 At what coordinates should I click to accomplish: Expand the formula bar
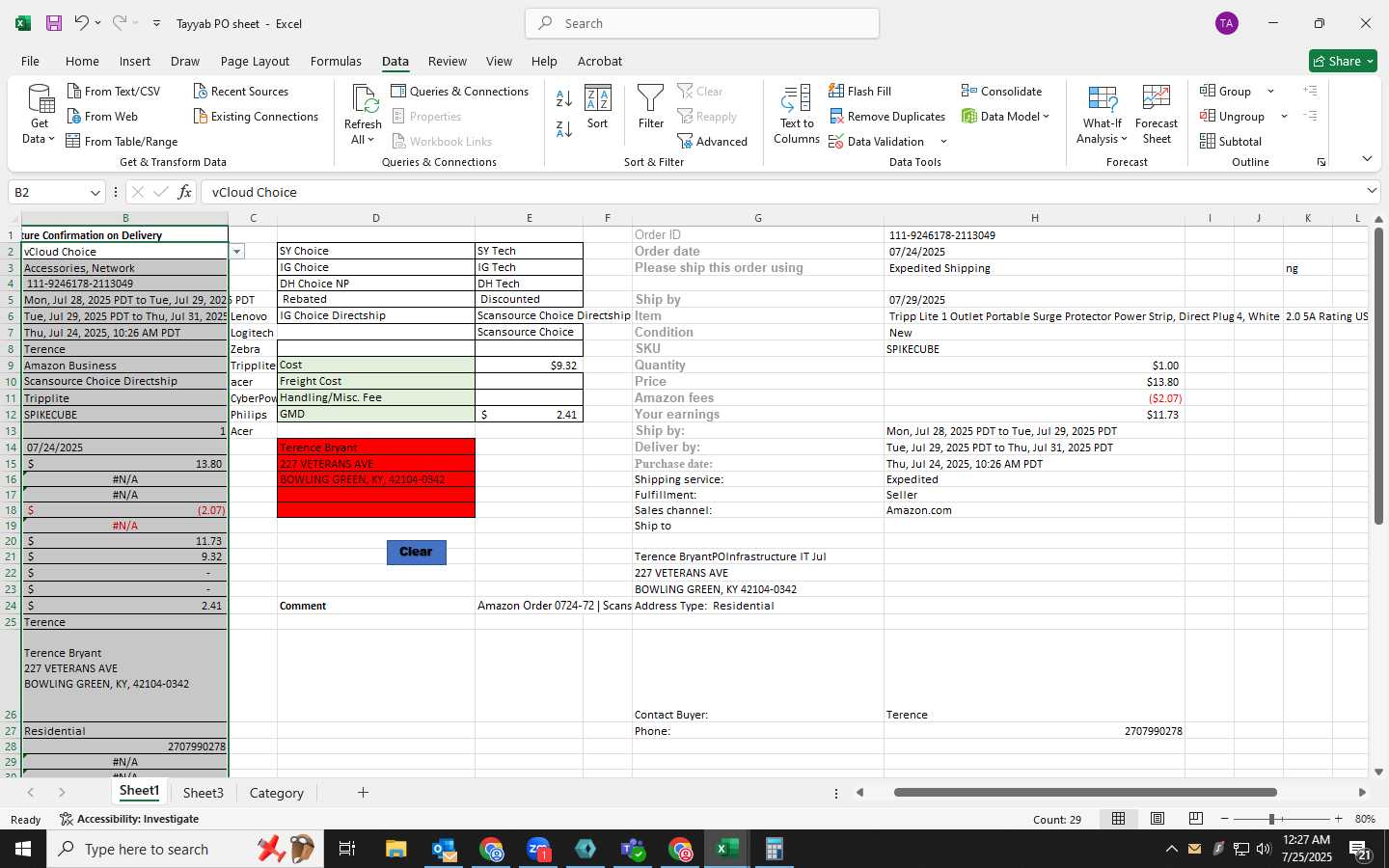1372,191
